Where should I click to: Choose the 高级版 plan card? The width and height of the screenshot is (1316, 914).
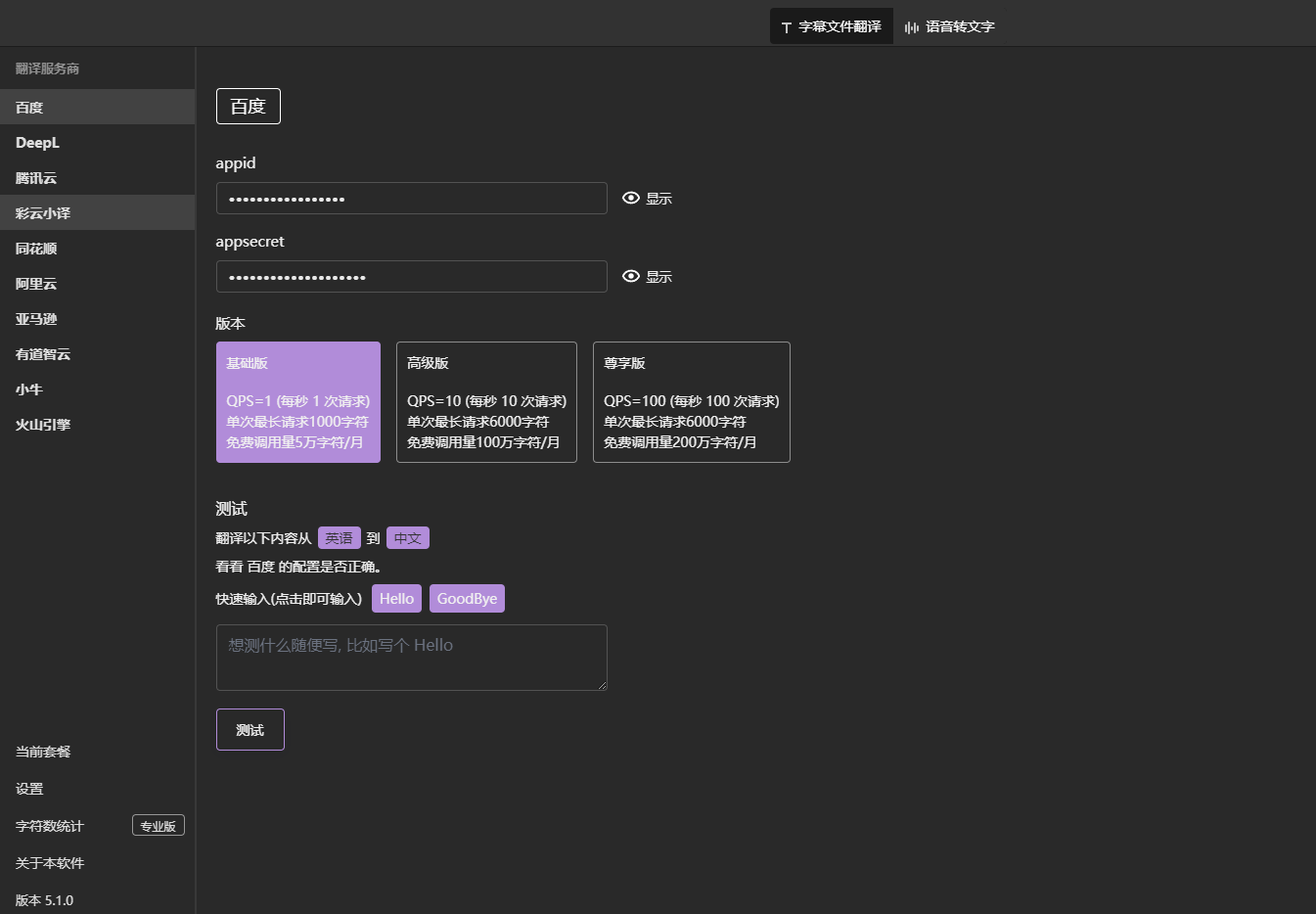pos(486,402)
